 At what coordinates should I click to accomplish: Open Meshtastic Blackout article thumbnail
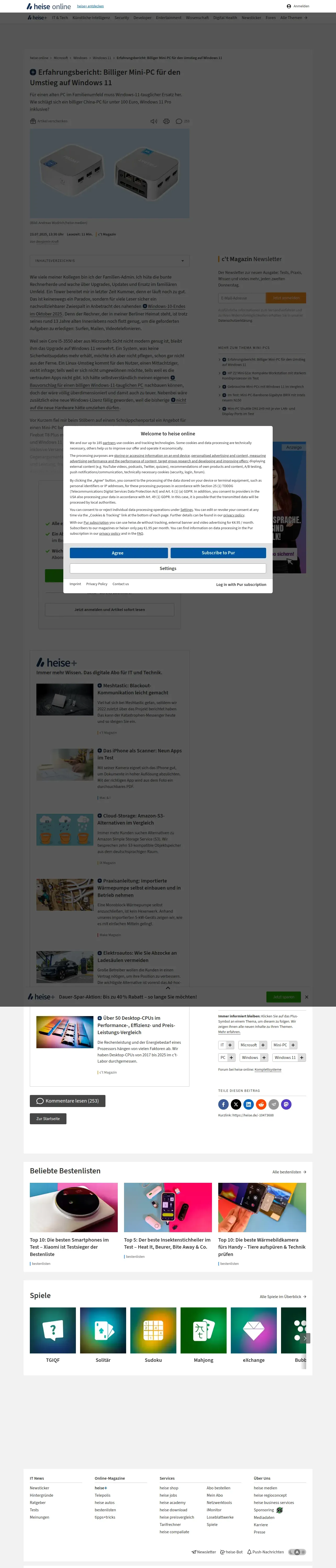[x=65, y=699]
